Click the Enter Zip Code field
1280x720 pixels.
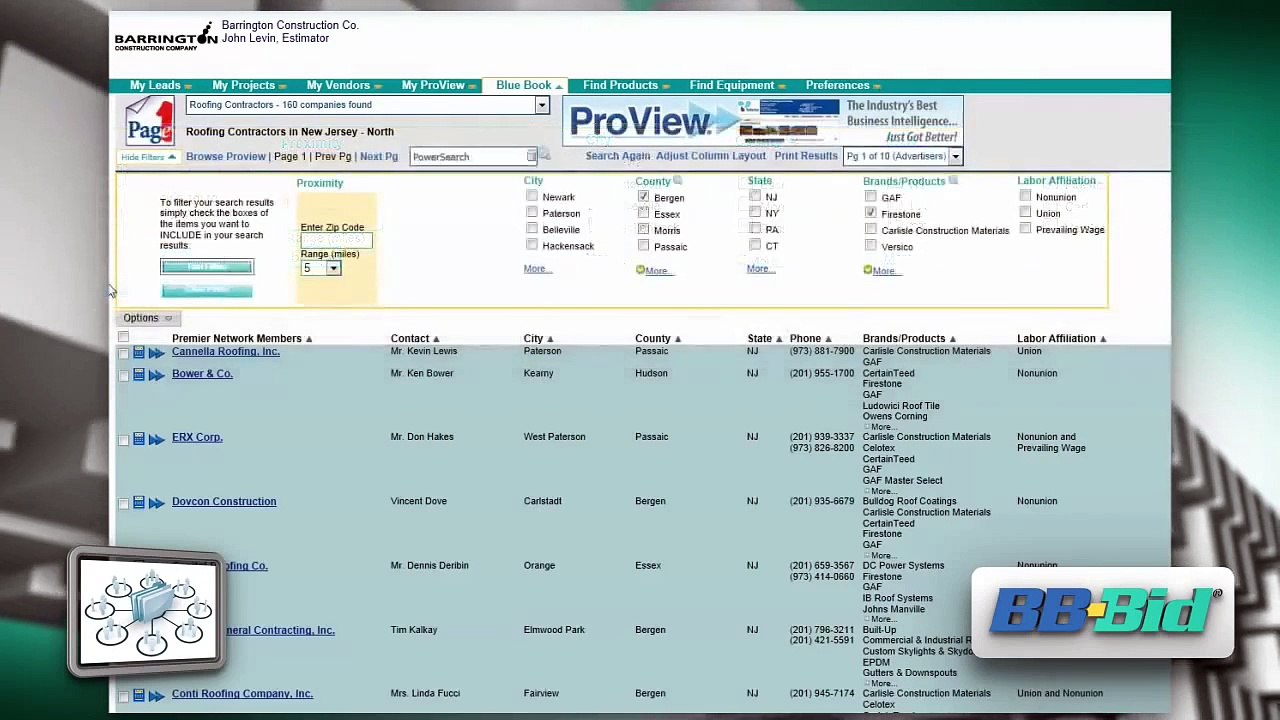[x=336, y=241]
